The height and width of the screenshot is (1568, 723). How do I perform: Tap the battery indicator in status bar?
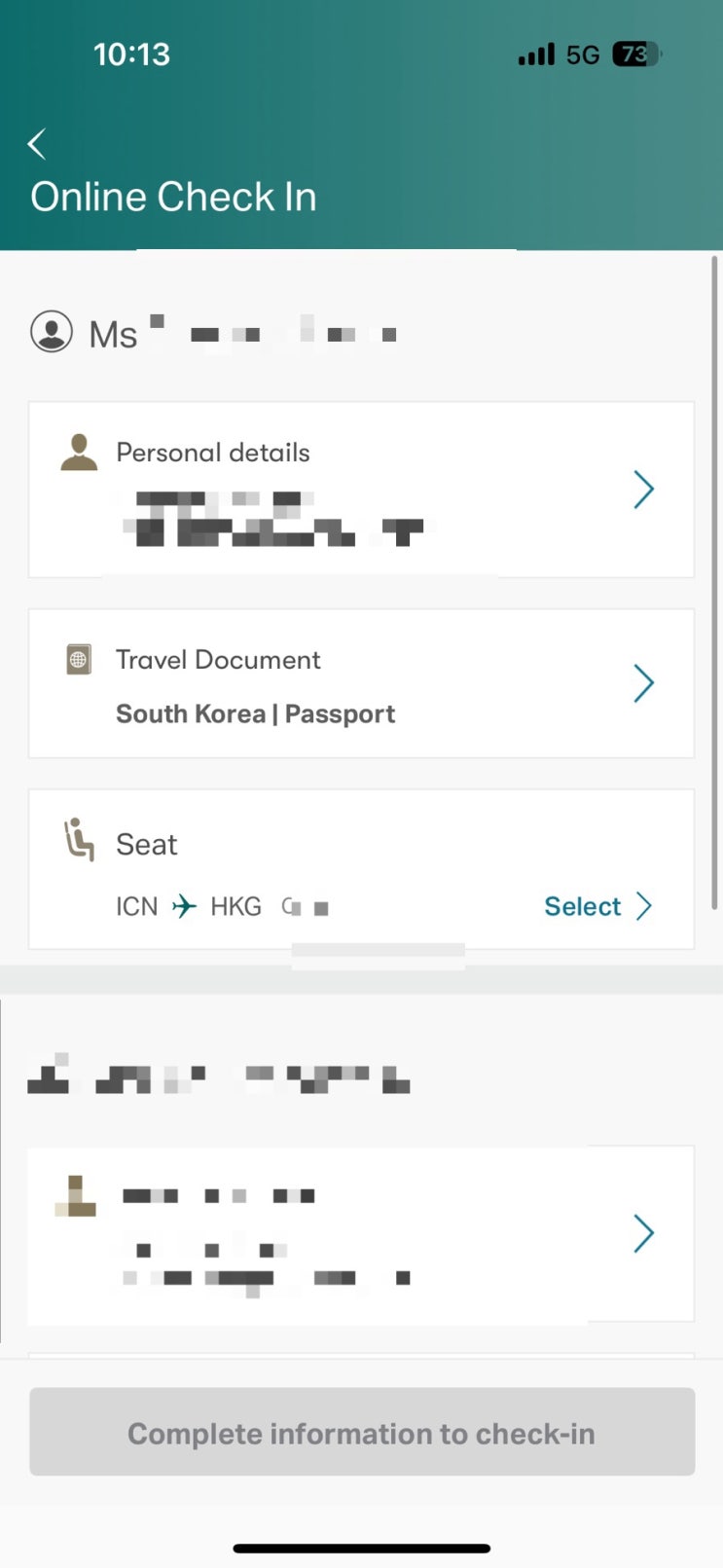(x=635, y=55)
